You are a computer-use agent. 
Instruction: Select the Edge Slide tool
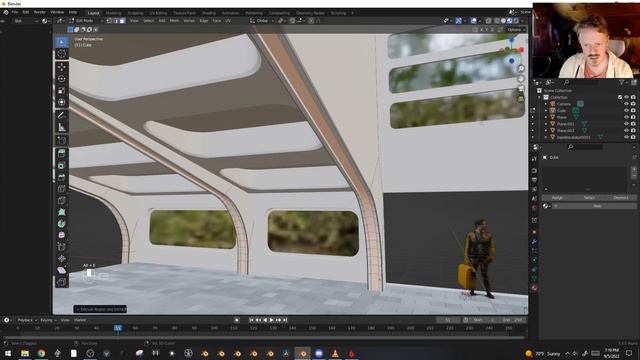click(x=62, y=247)
